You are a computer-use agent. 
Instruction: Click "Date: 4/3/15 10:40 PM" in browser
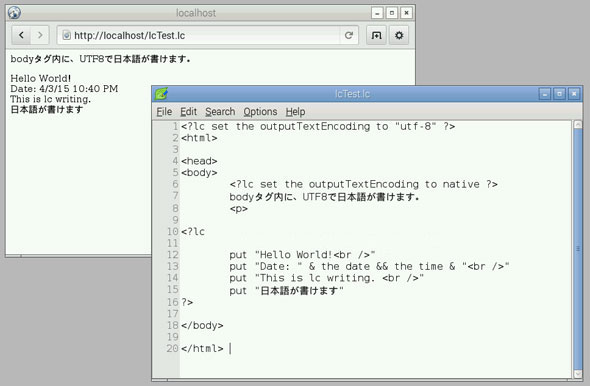click(x=64, y=89)
